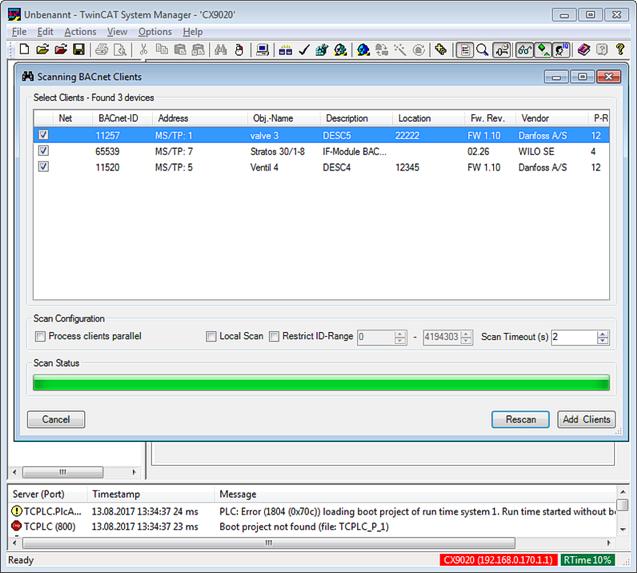Click the Generate Mappings icon
637x573 pixels.
click(x=285, y=50)
